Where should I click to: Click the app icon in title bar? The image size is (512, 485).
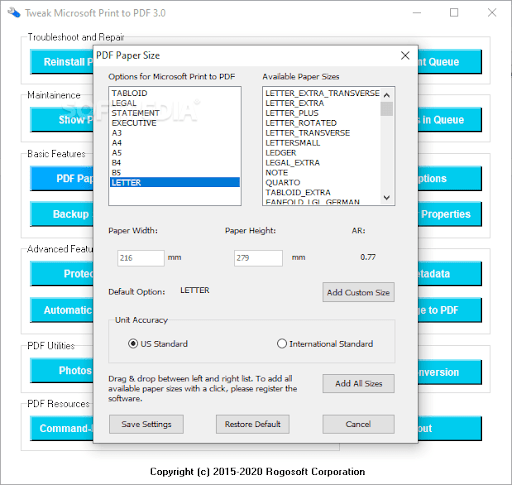(x=14, y=13)
